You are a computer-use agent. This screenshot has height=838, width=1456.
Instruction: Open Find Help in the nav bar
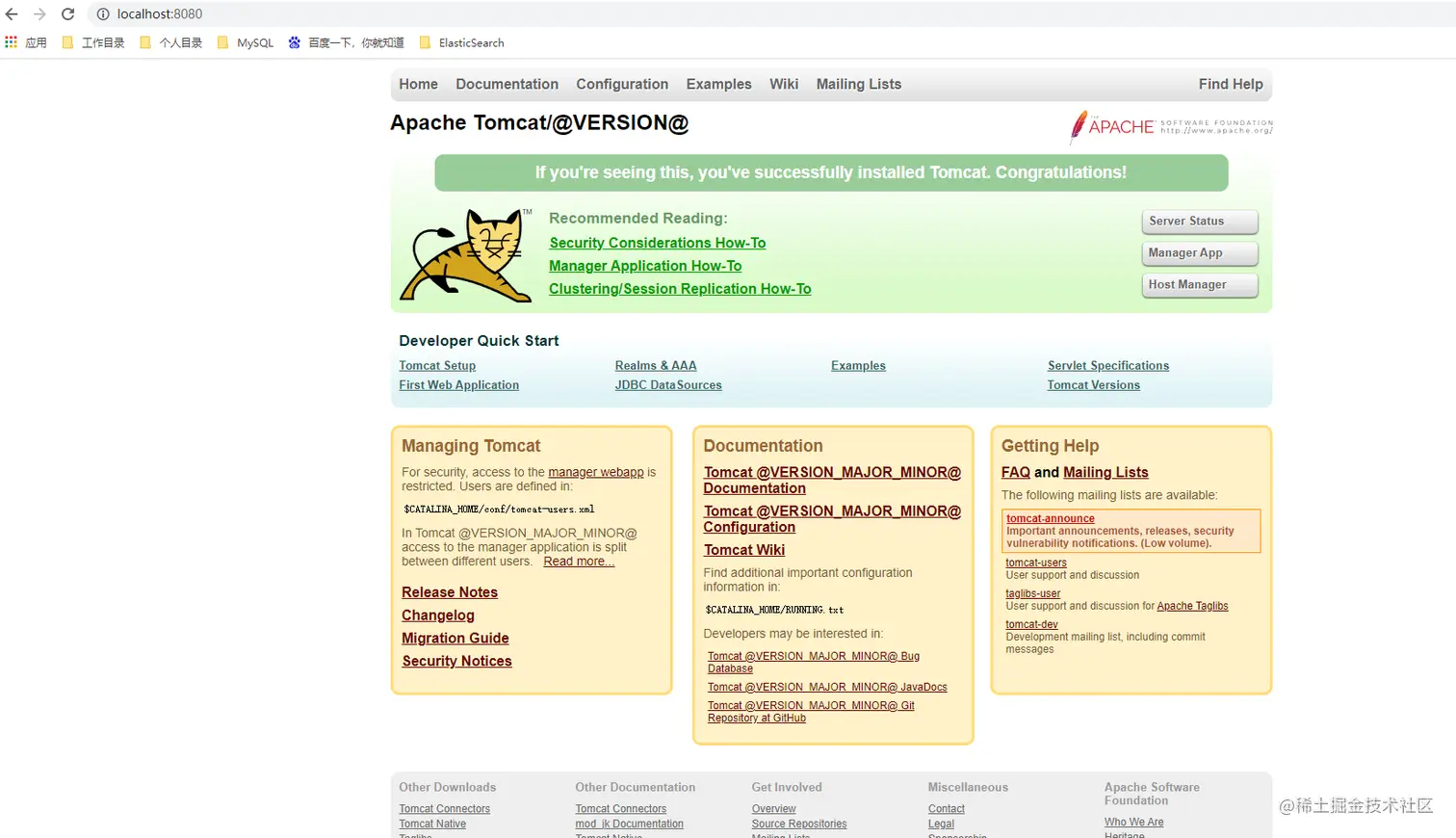pos(1231,84)
